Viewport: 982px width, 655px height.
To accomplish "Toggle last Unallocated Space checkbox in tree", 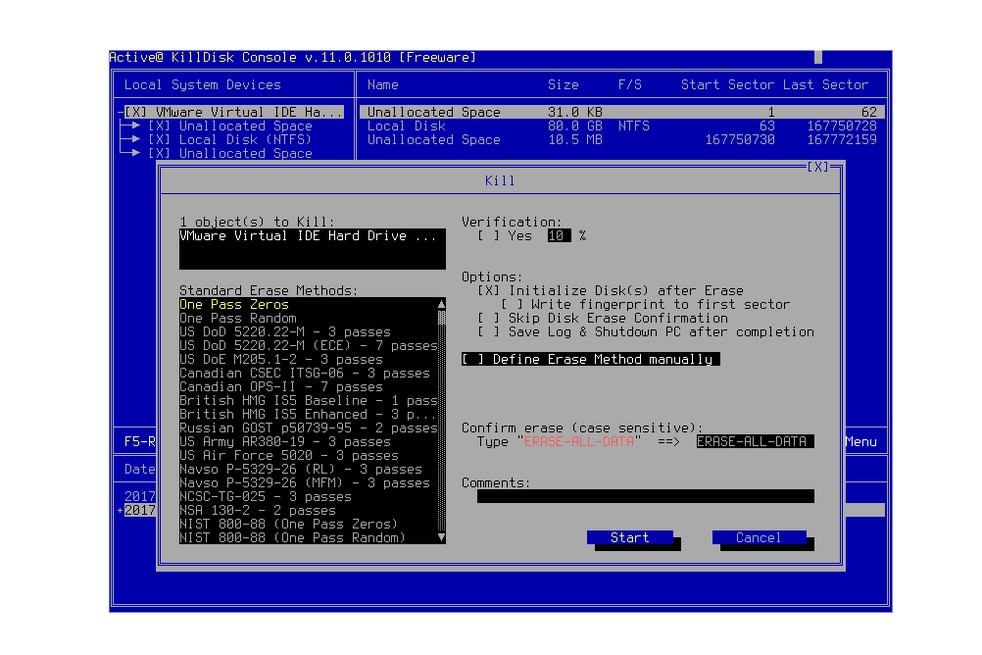I will [159, 154].
